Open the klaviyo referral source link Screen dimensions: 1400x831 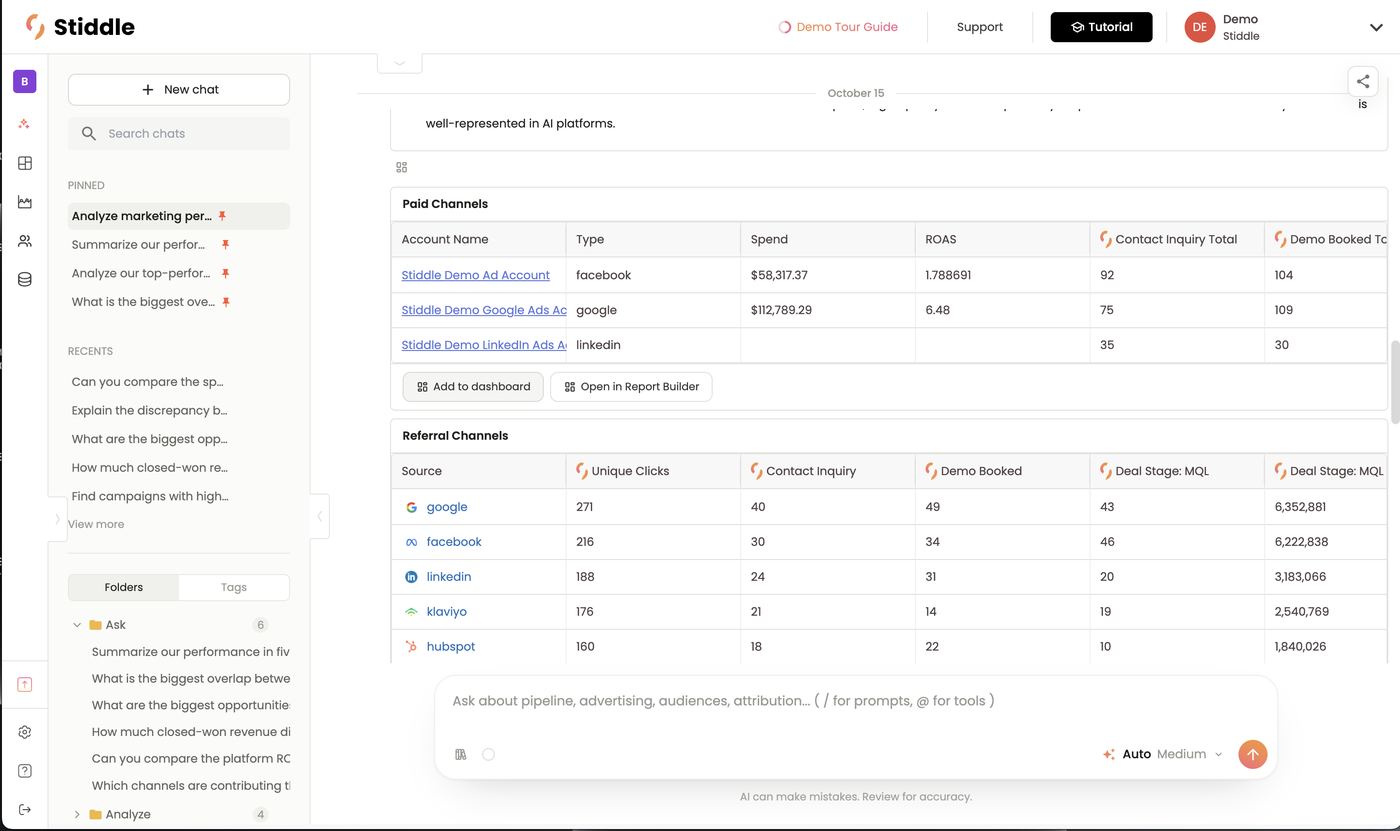(446, 612)
